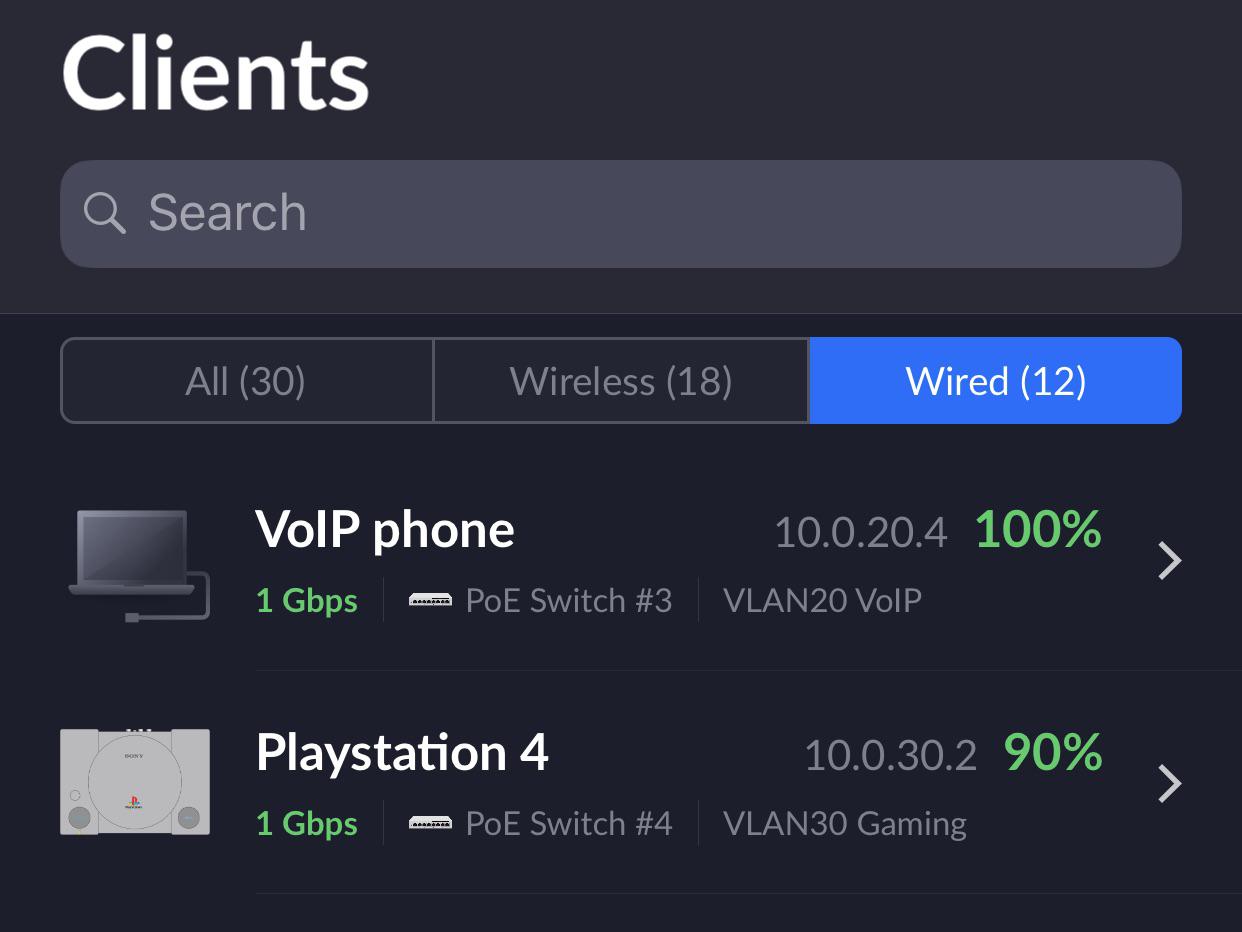Open Playstation 4 details chevron
Image resolution: width=1242 pixels, height=932 pixels.
click(x=1169, y=784)
